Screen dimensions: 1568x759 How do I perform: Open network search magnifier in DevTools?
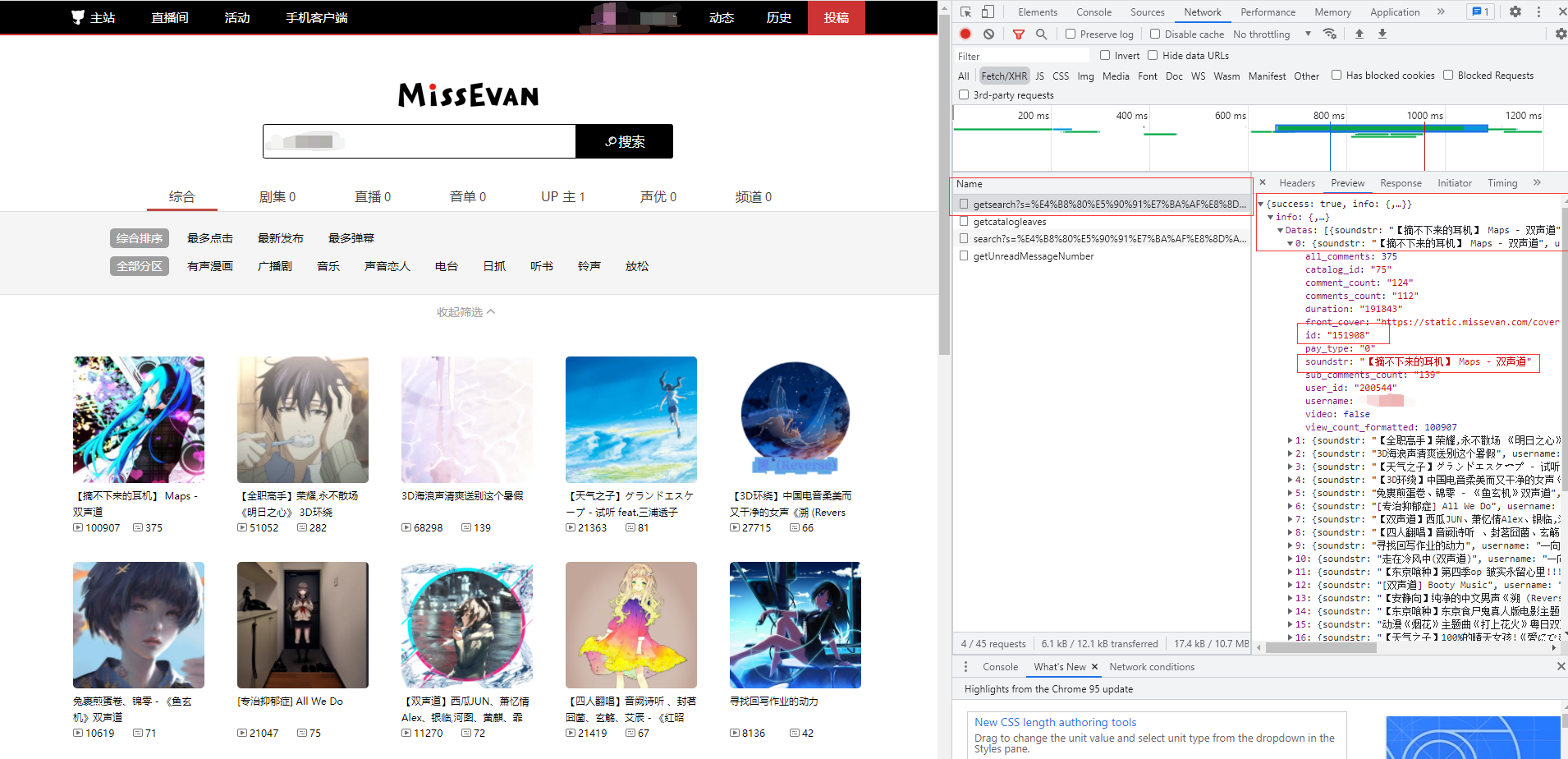[1041, 34]
